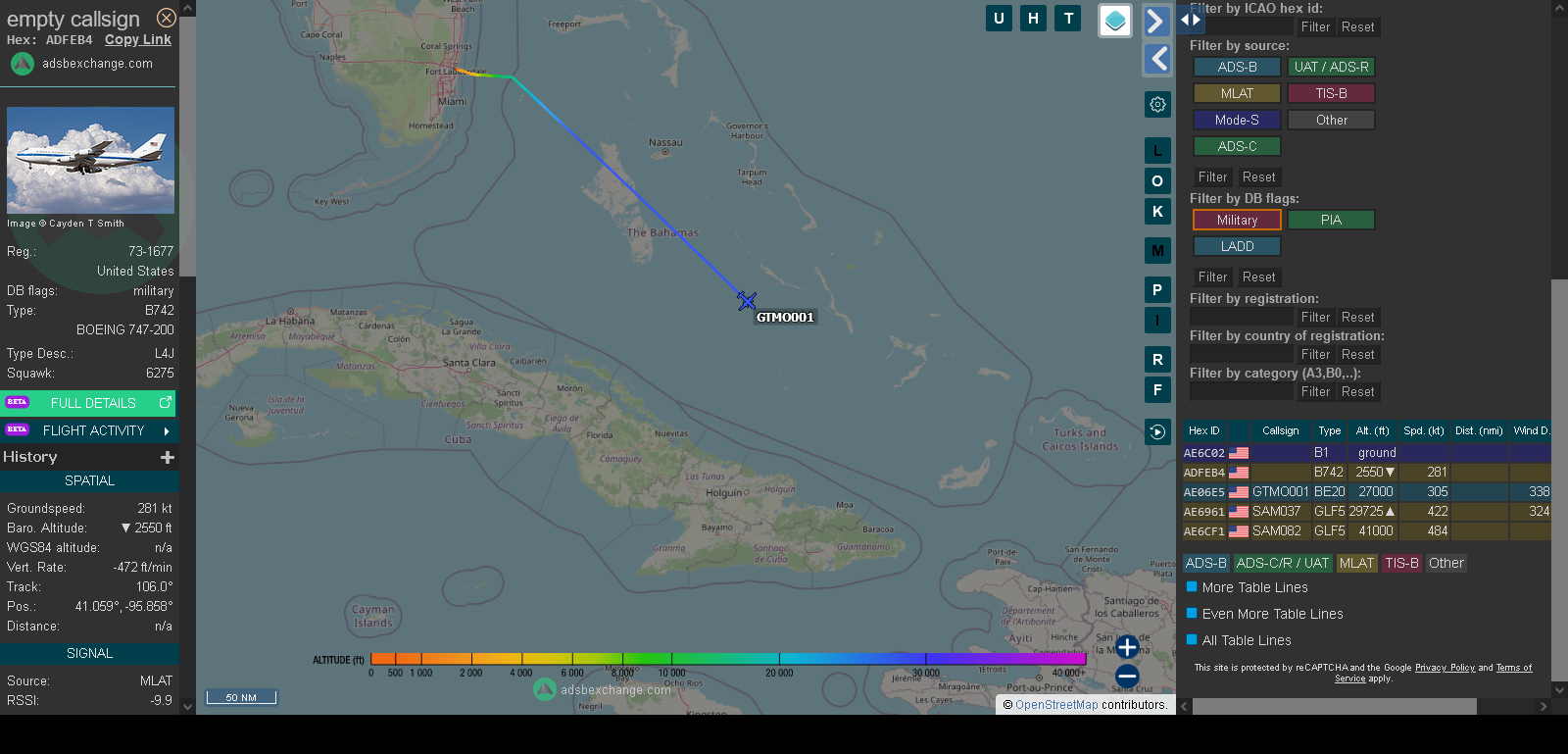The width and height of the screenshot is (1568, 754).
Task: Reset country of registration filter
Action: click(x=1357, y=355)
